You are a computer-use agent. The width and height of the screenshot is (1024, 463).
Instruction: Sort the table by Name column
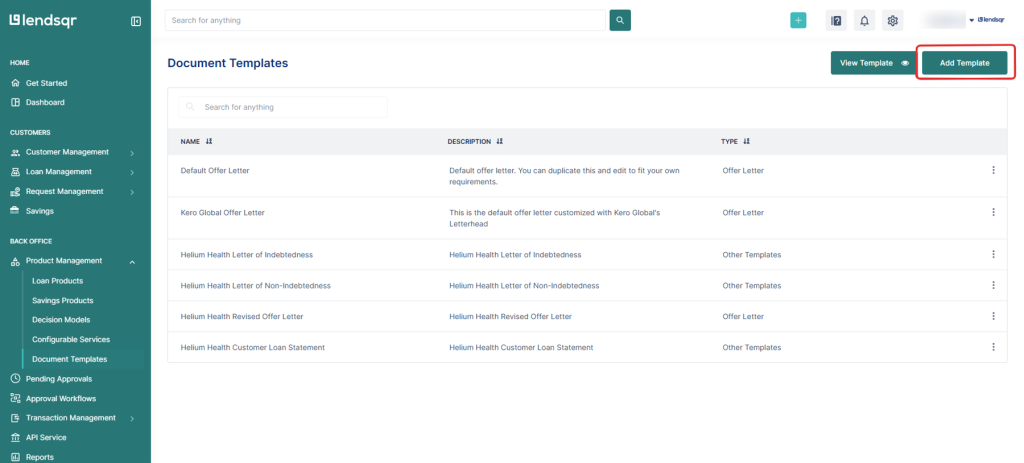click(209, 142)
